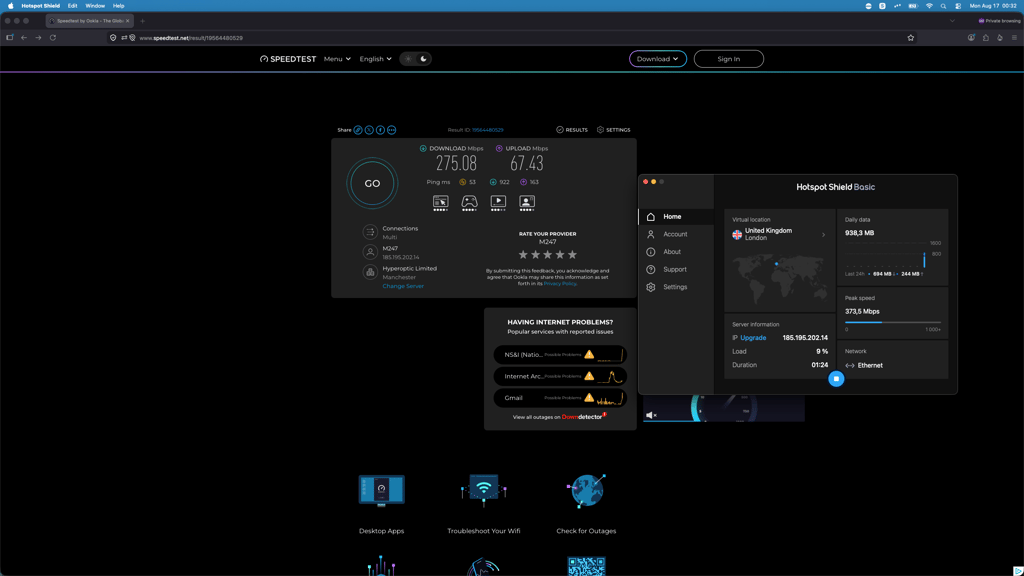This screenshot has width=1024, height=576.
Task: Click the Downdetector link
Action: 583,417
